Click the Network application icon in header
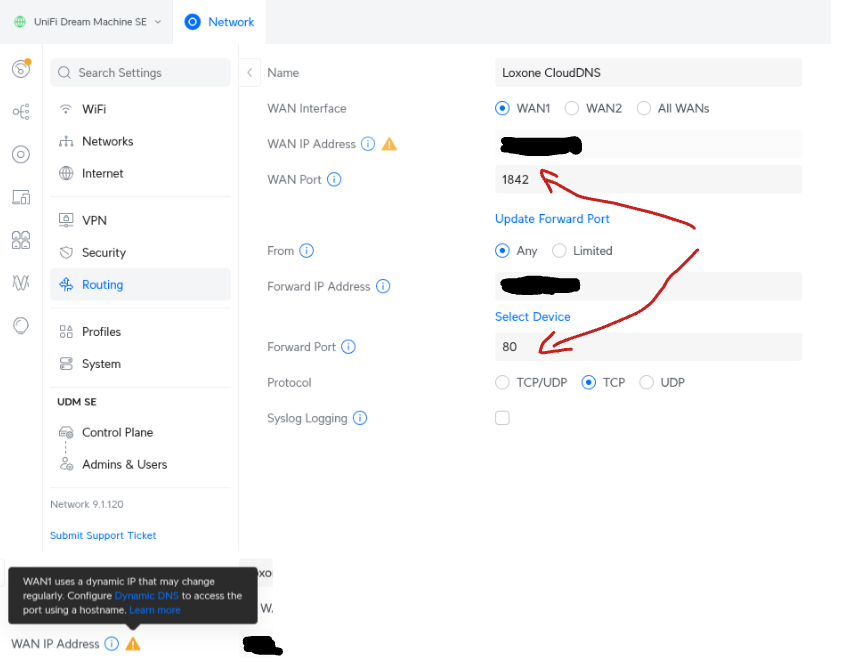 [193, 22]
